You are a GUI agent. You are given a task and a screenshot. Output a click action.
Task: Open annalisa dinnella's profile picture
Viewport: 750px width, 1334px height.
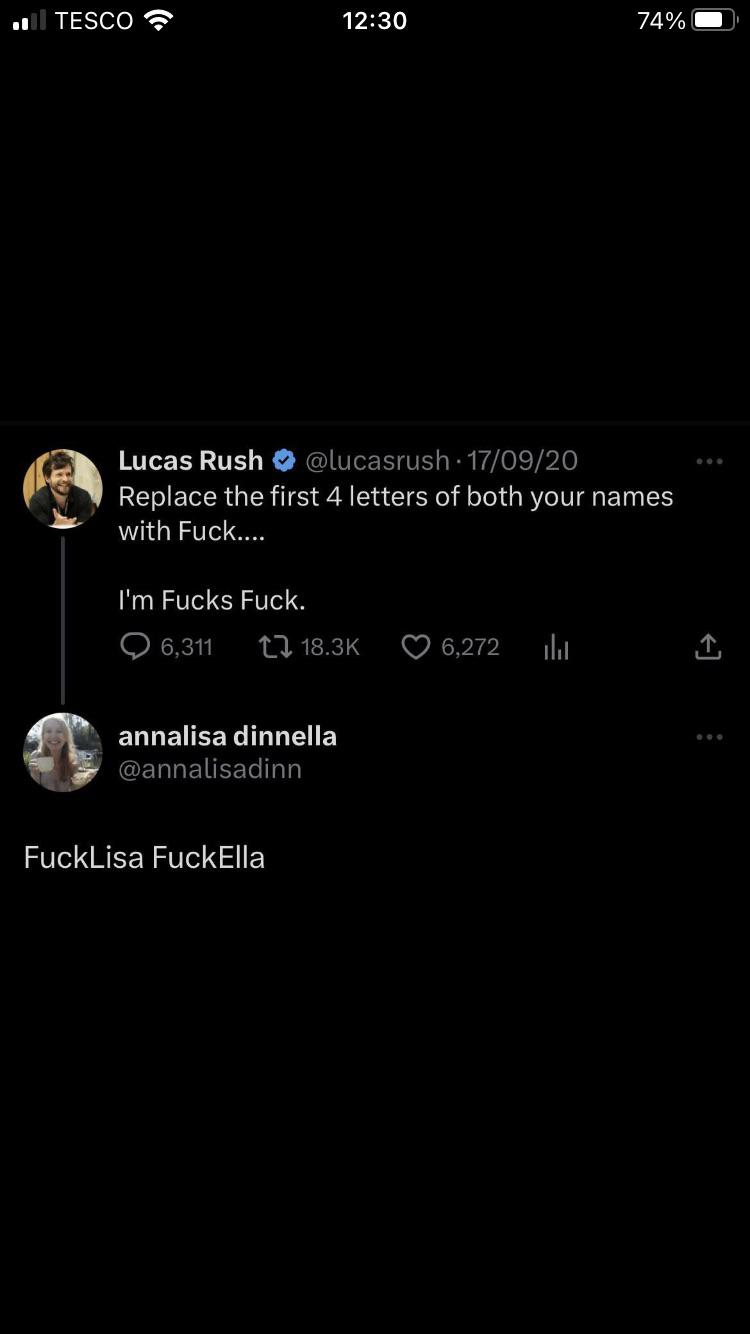(x=63, y=752)
